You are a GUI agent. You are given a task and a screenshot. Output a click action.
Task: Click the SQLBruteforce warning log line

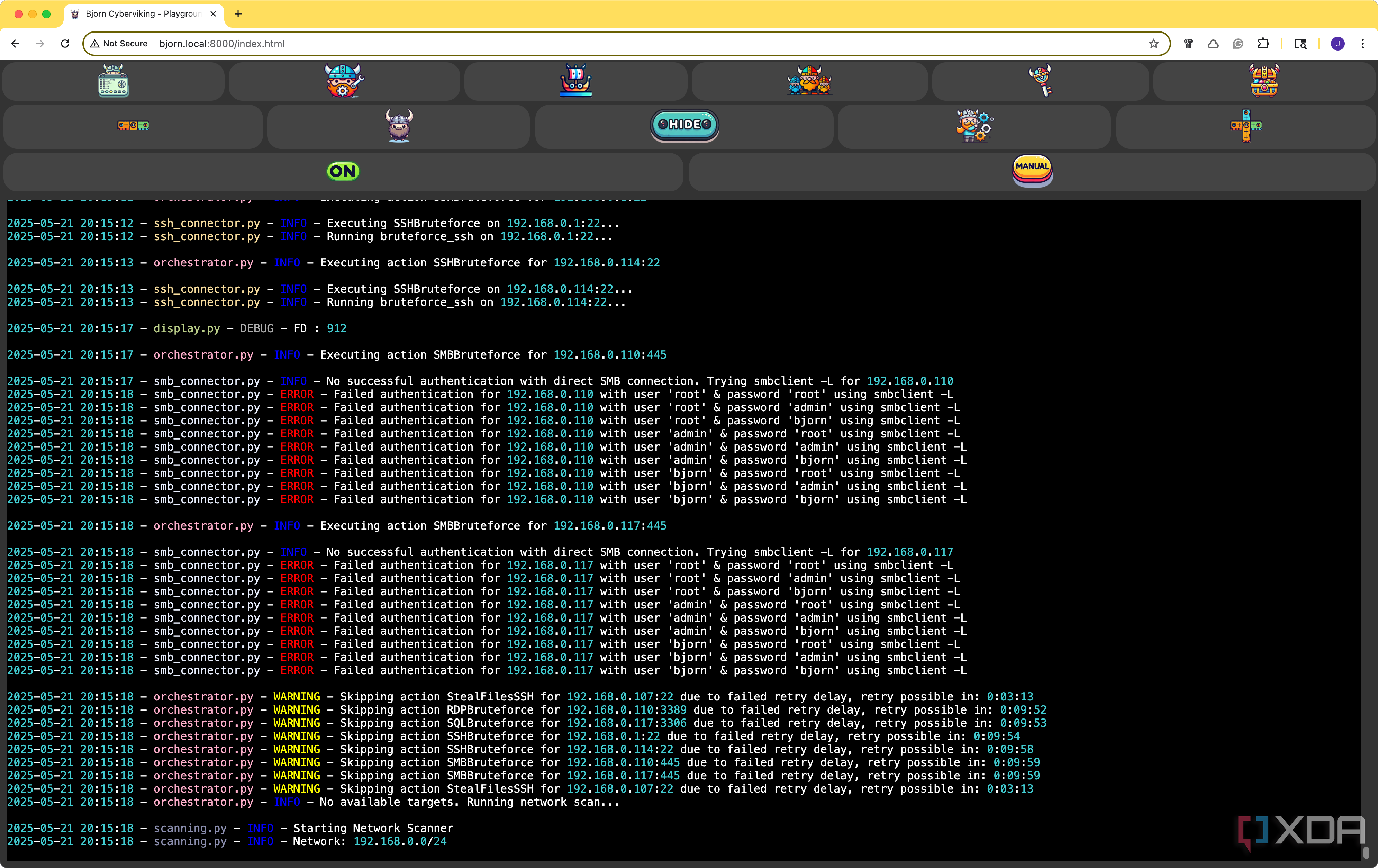point(526,723)
